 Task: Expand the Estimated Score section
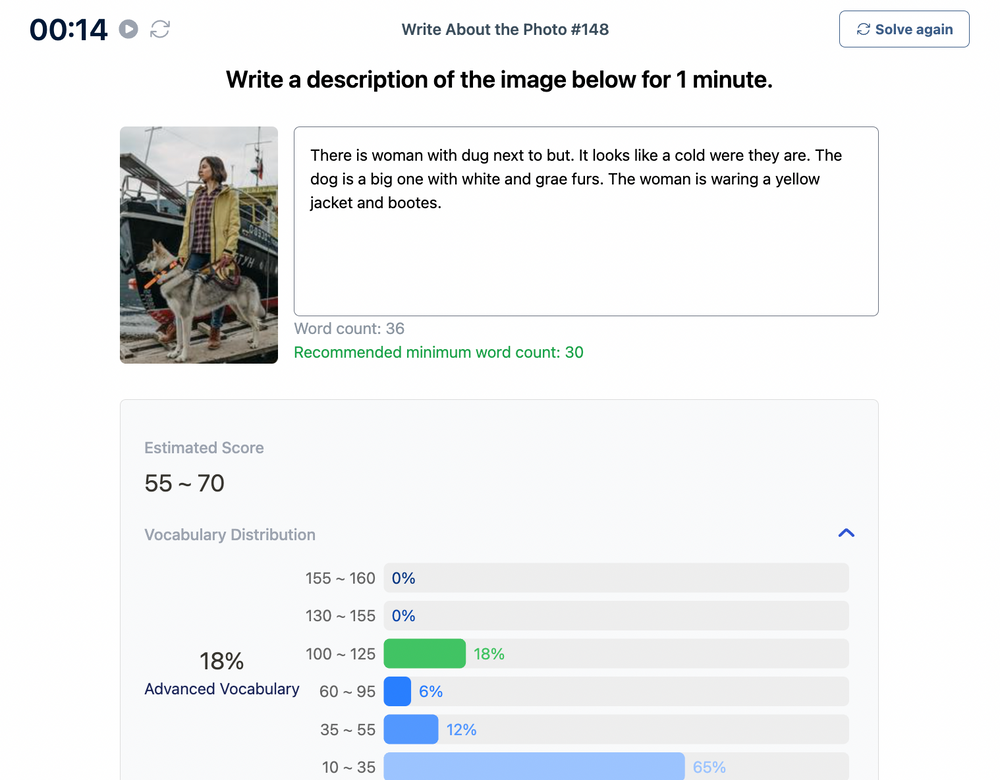pyautogui.click(x=204, y=448)
